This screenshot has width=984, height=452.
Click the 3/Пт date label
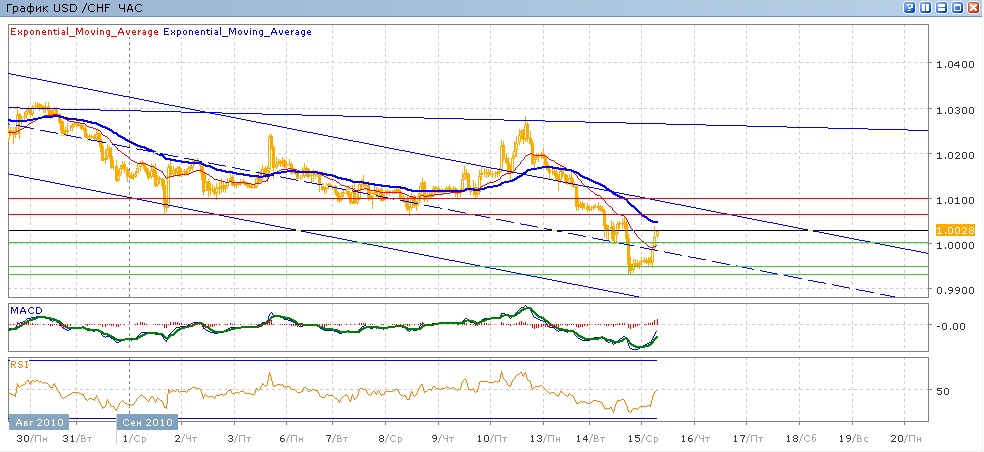coord(238,438)
